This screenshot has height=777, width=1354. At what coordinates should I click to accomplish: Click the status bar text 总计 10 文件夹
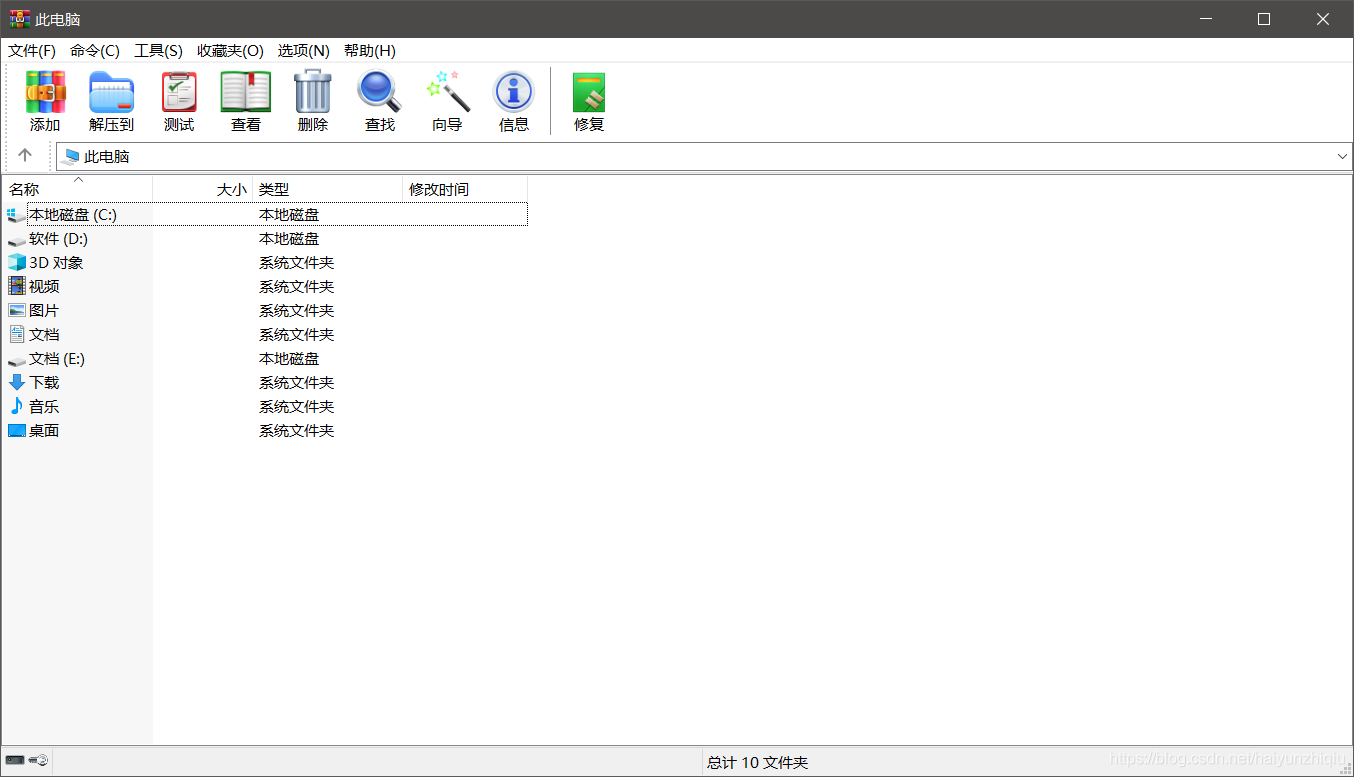pyautogui.click(x=757, y=763)
